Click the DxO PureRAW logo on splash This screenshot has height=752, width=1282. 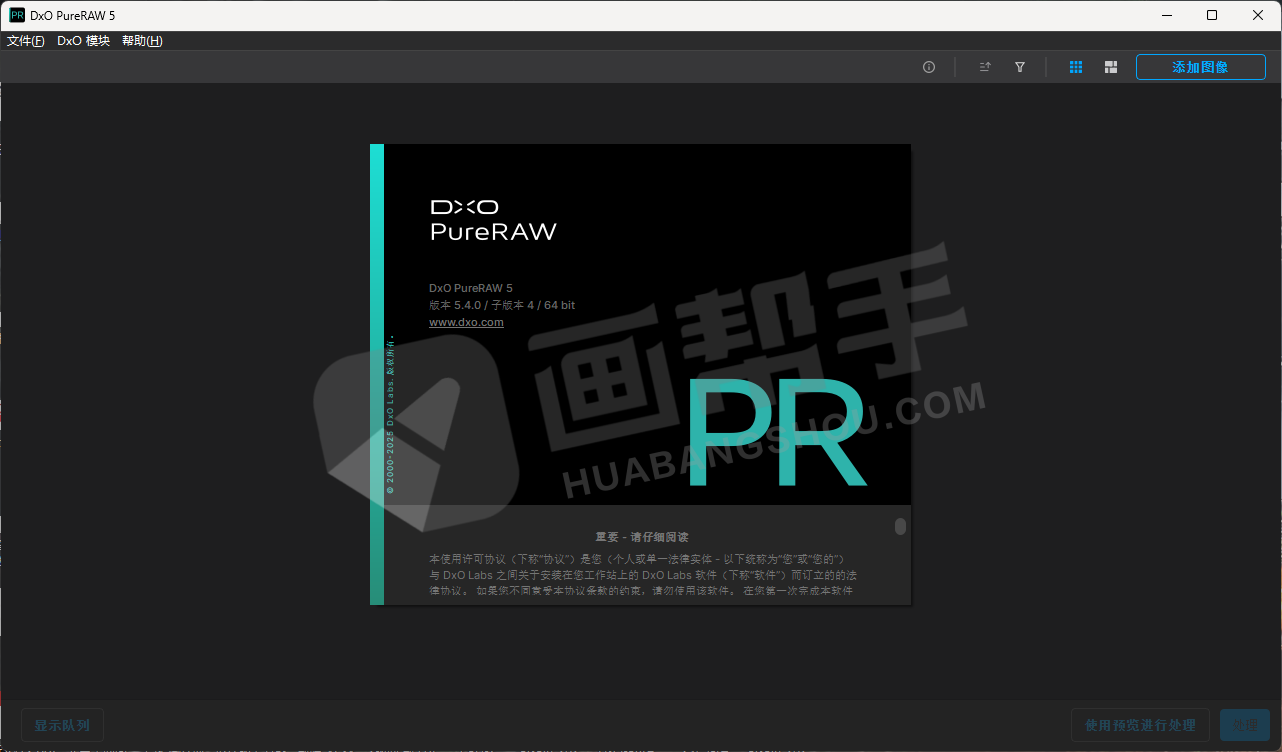pyautogui.click(x=493, y=220)
